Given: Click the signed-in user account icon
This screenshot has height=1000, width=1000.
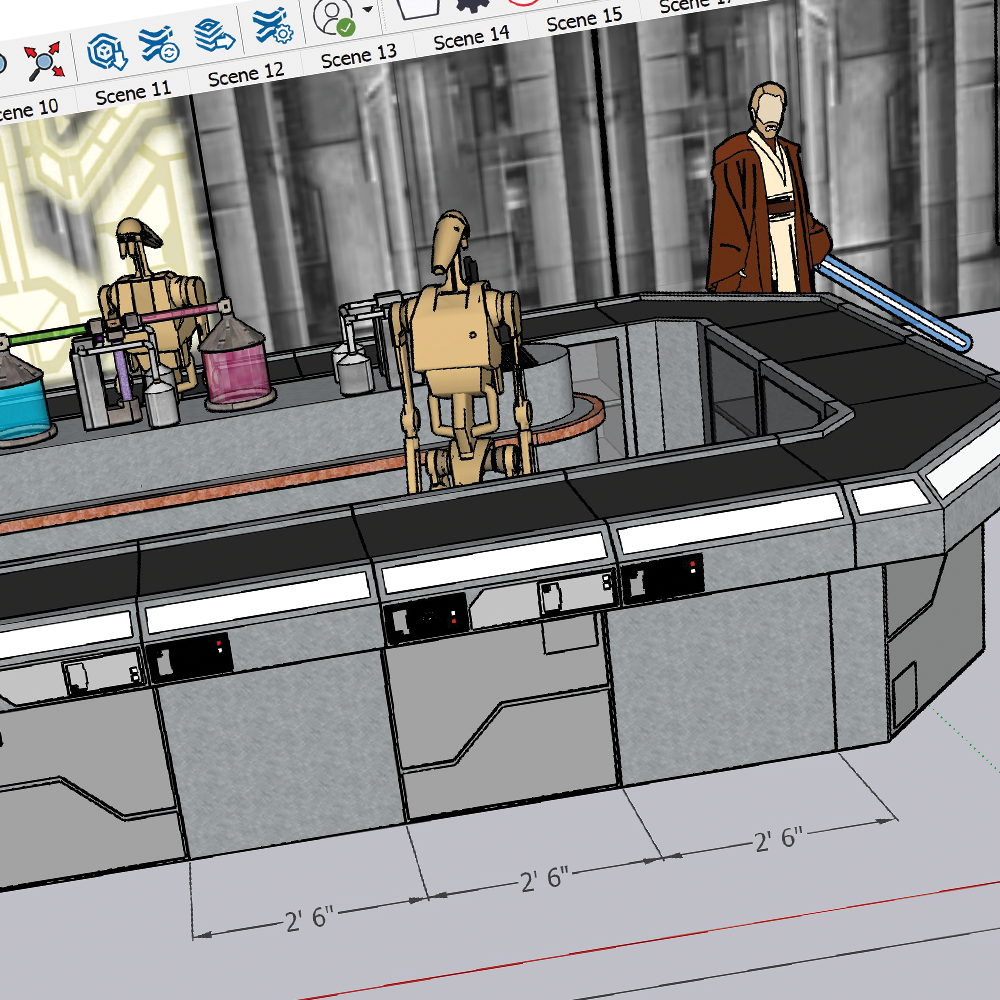Looking at the screenshot, I should 334,17.
